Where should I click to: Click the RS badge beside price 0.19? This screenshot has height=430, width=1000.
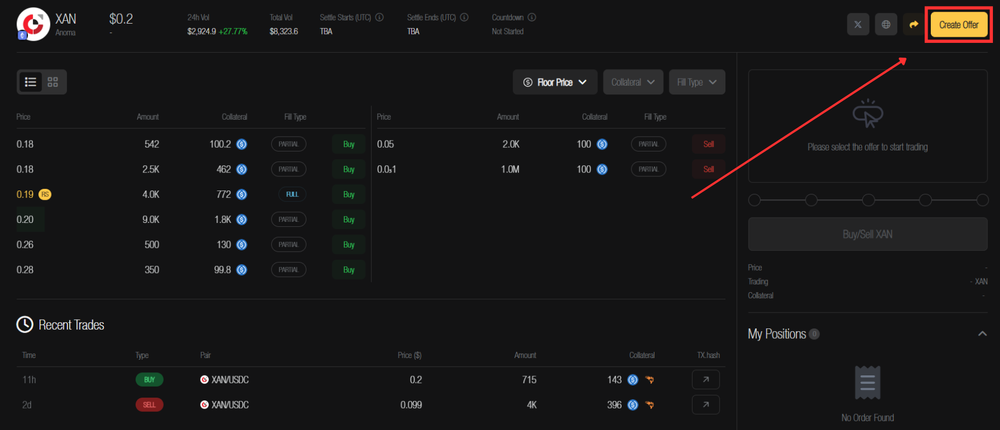45,194
